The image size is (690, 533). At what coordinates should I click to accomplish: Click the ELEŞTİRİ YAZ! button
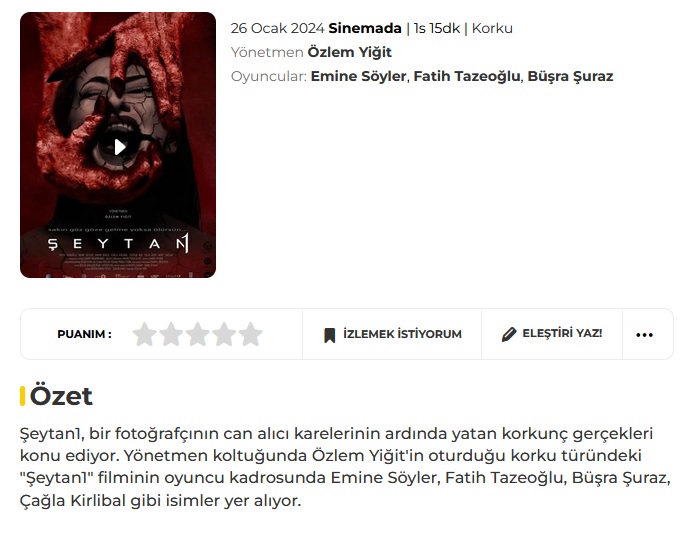point(552,334)
